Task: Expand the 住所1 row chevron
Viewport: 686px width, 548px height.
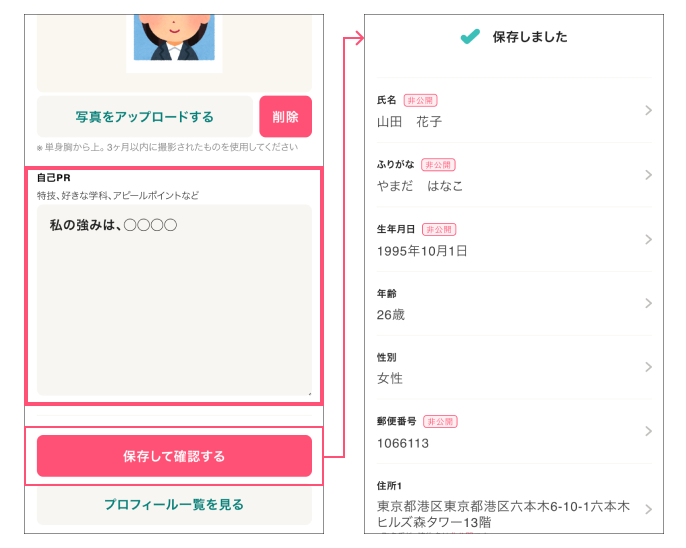Action: click(648, 509)
